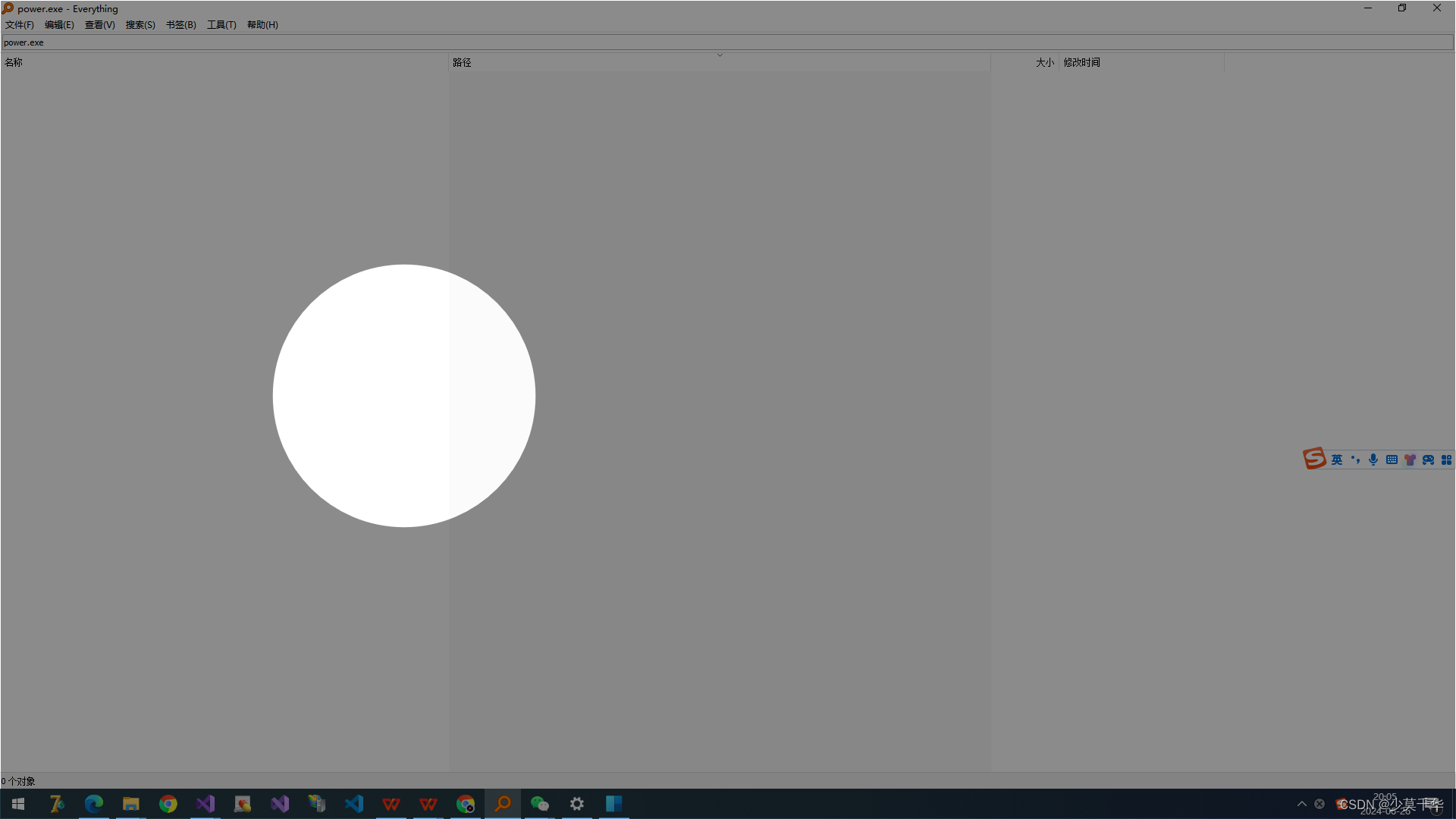The width and height of the screenshot is (1456, 819).
Task: Open the 搜索(S) menu
Action: [140, 25]
